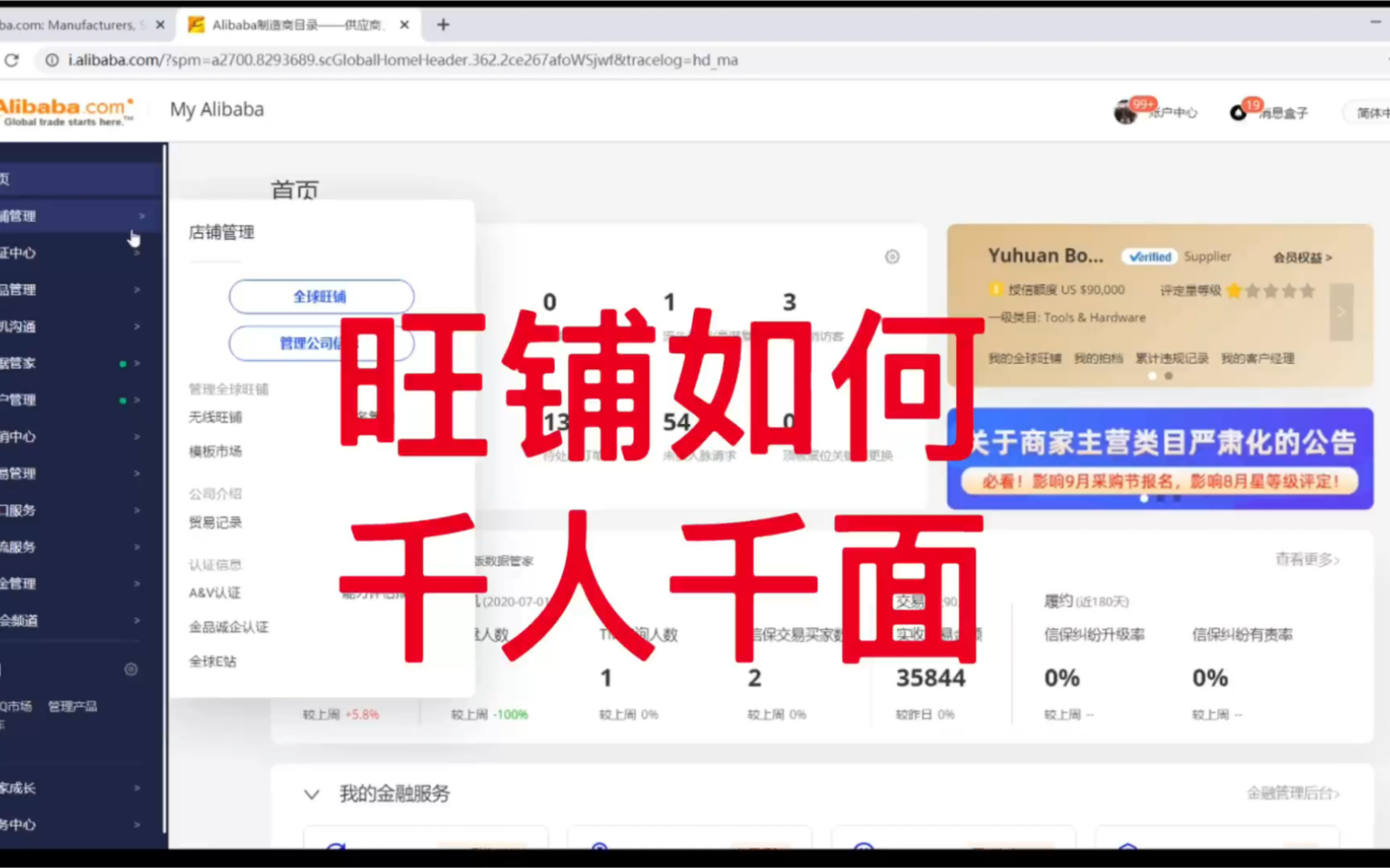Expand sidebar row ending in 证中心
This screenshot has height=868, width=1390.
pyautogui.click(x=80, y=253)
